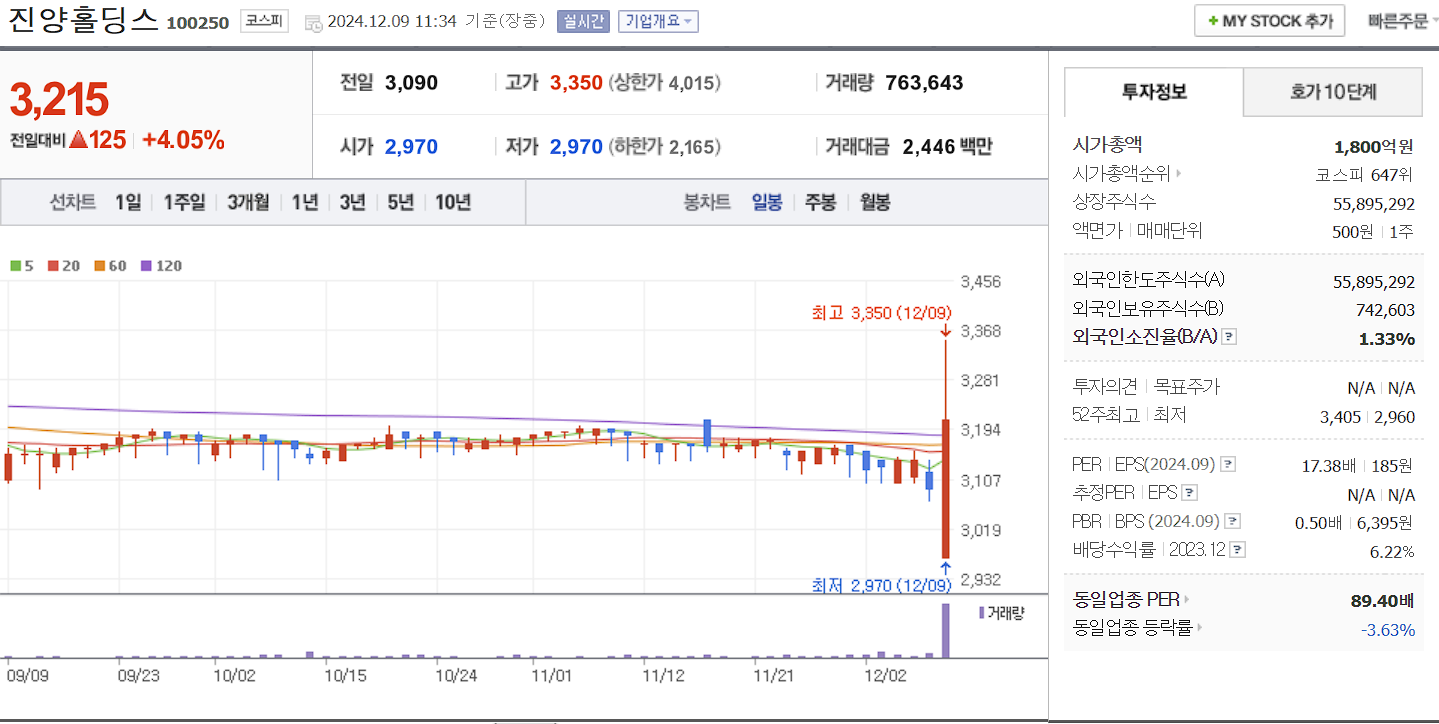Select the 1일 line chart period
The width and height of the screenshot is (1439, 724).
coord(128,202)
